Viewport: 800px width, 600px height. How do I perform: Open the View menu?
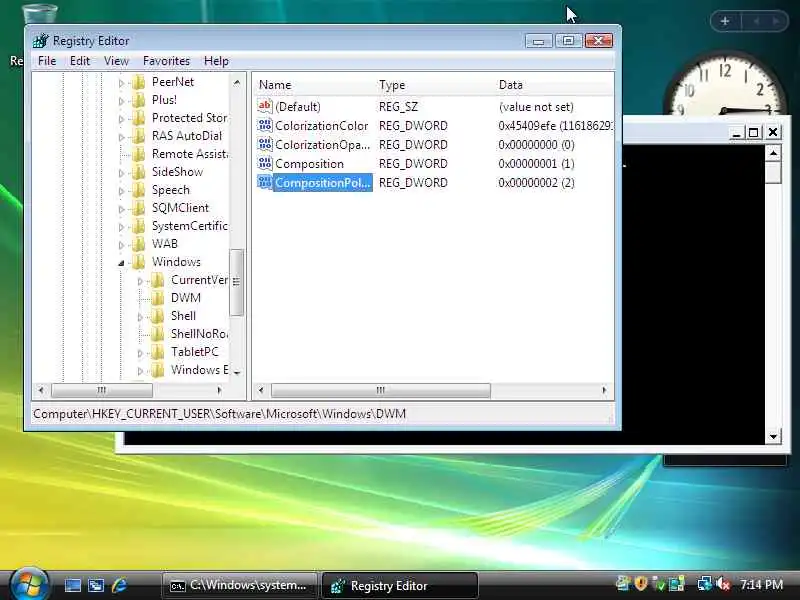(116, 61)
